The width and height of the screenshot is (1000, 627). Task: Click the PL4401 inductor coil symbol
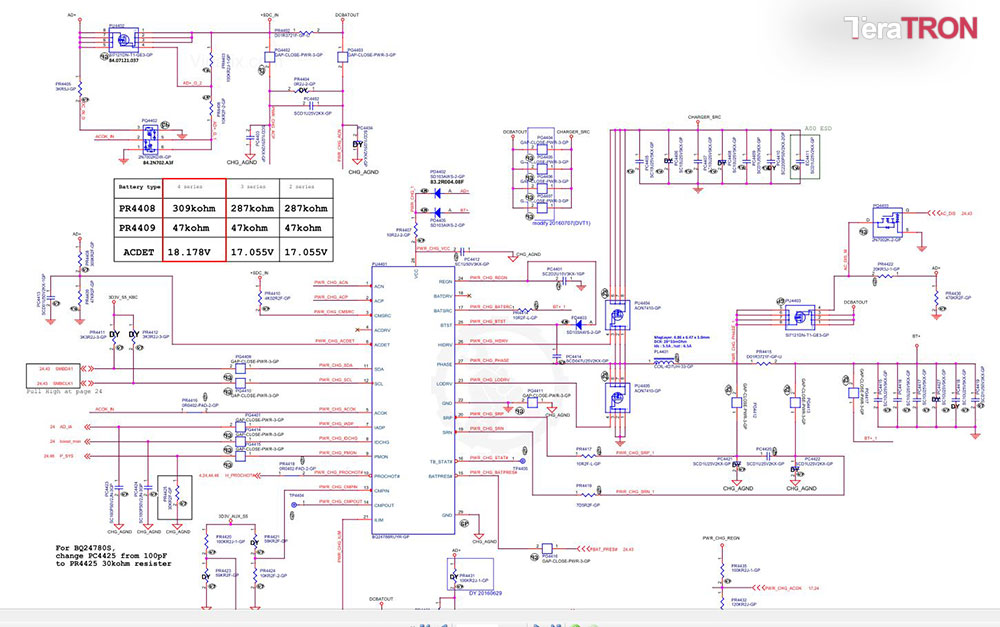(x=664, y=361)
